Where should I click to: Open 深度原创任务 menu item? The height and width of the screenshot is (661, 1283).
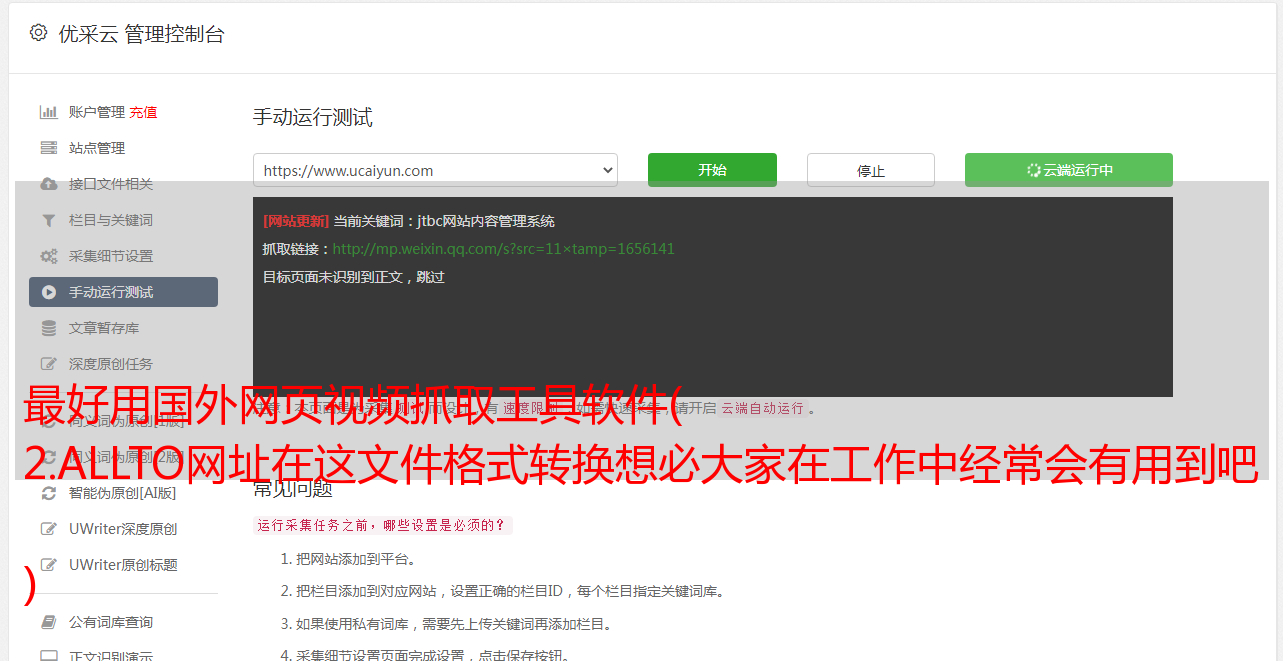point(111,364)
